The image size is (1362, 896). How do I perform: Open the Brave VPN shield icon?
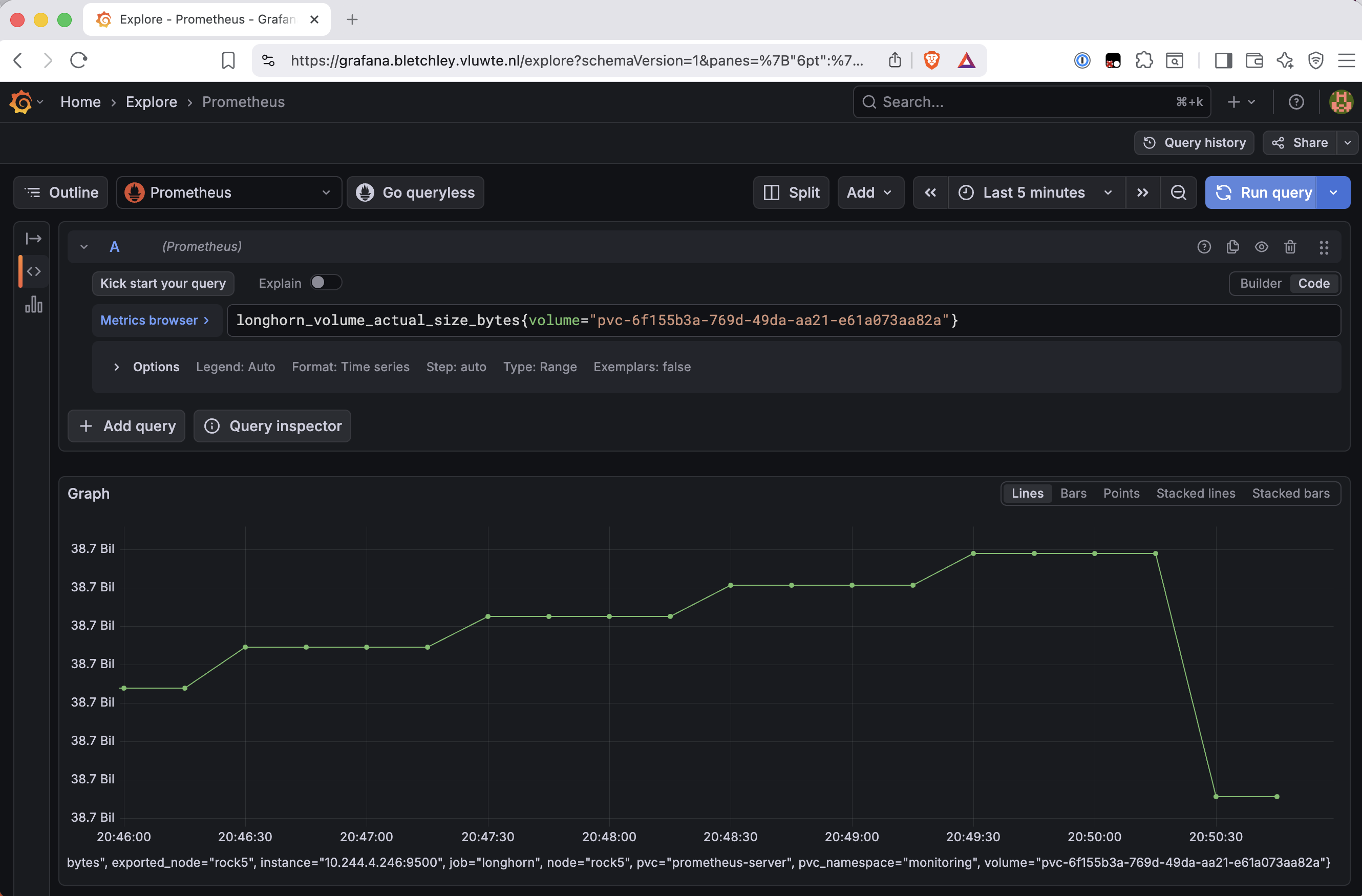[1315, 60]
